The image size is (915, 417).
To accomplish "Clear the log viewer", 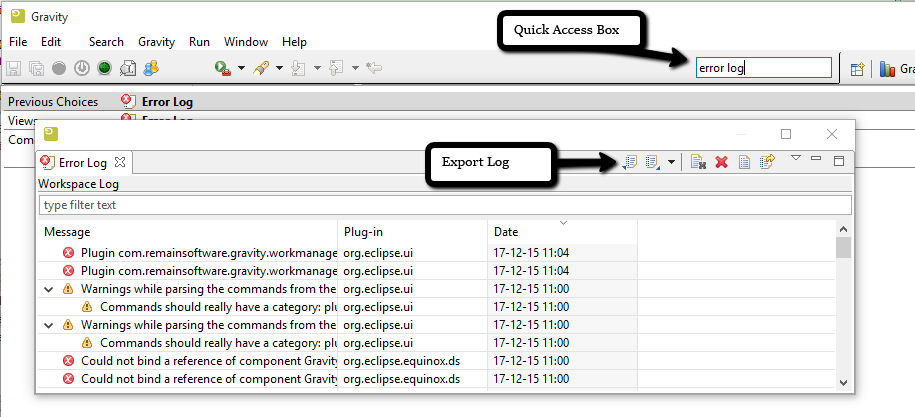I will pos(698,161).
